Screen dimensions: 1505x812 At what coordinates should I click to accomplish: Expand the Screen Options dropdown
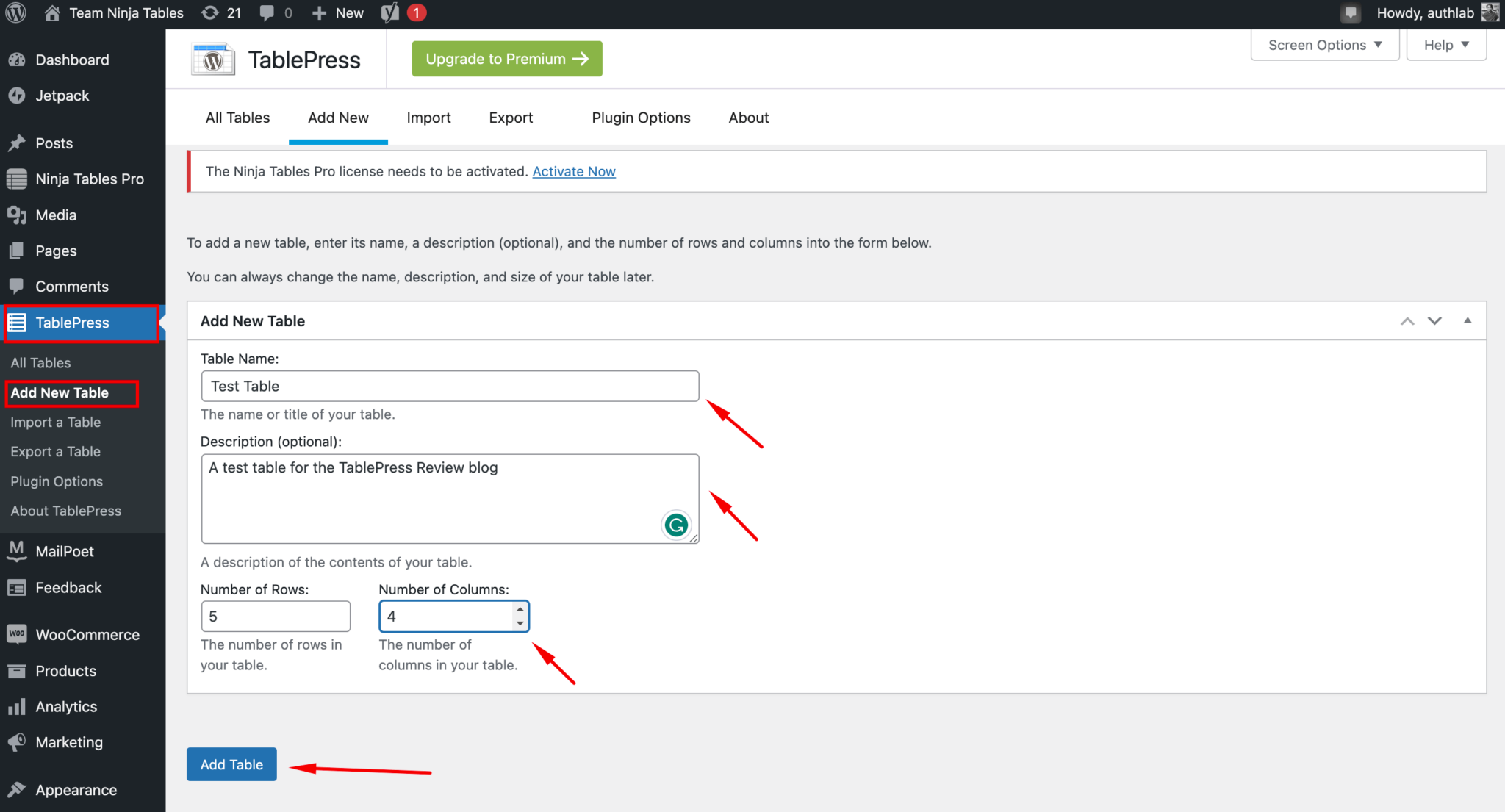coord(1324,45)
